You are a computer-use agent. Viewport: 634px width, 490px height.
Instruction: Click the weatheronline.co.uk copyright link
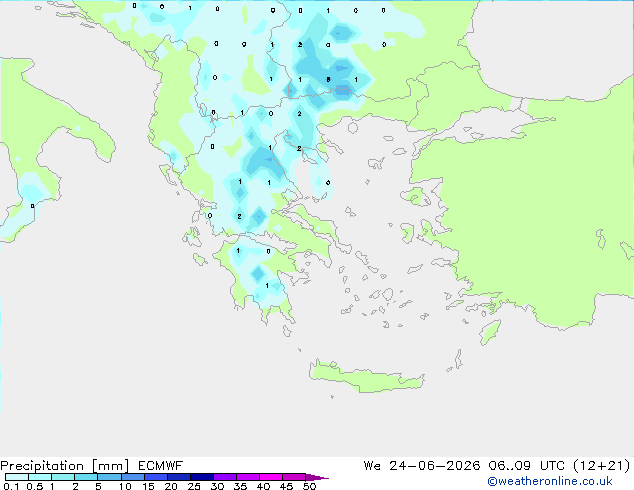point(550,481)
